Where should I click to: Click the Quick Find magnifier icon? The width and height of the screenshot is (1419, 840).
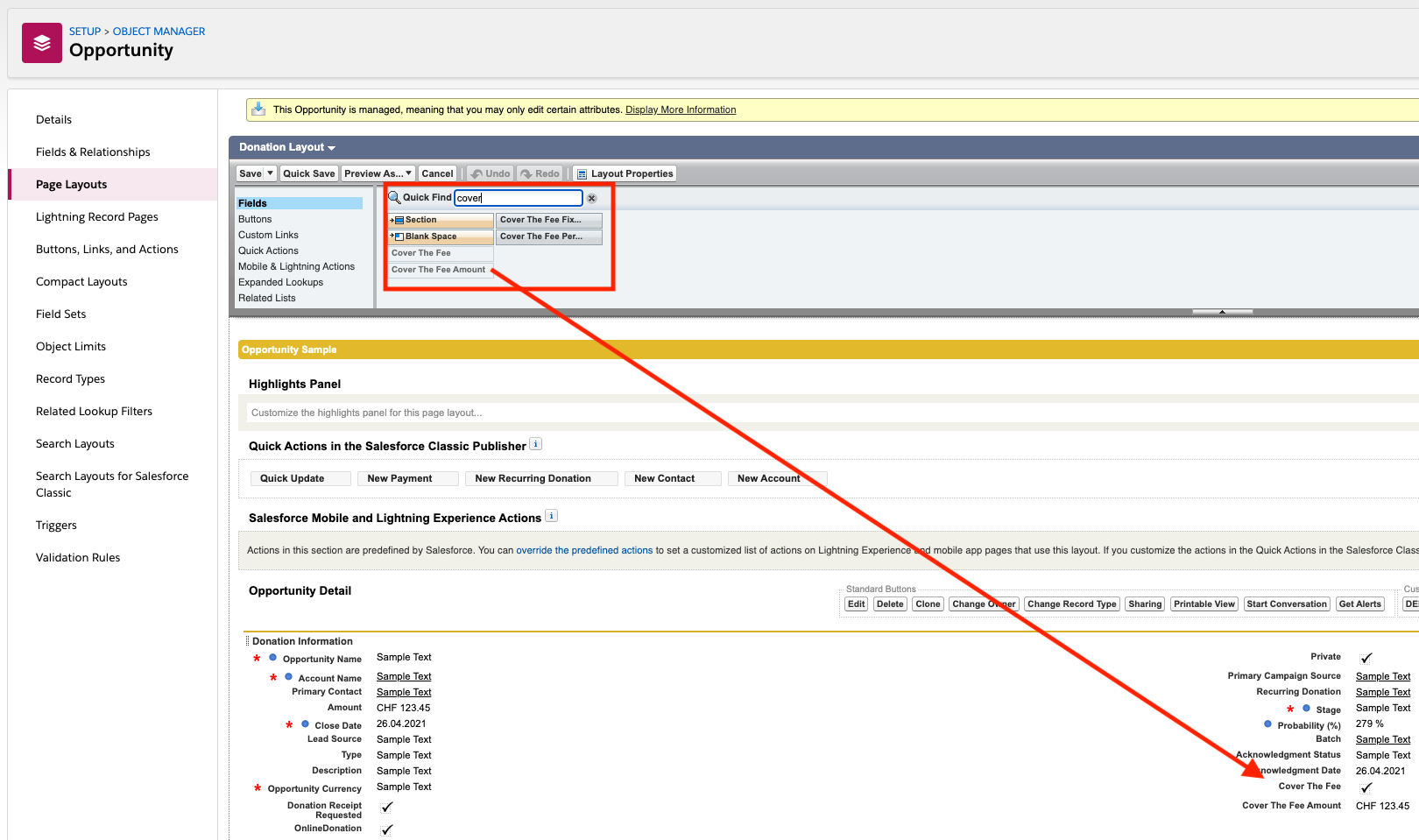tap(394, 197)
